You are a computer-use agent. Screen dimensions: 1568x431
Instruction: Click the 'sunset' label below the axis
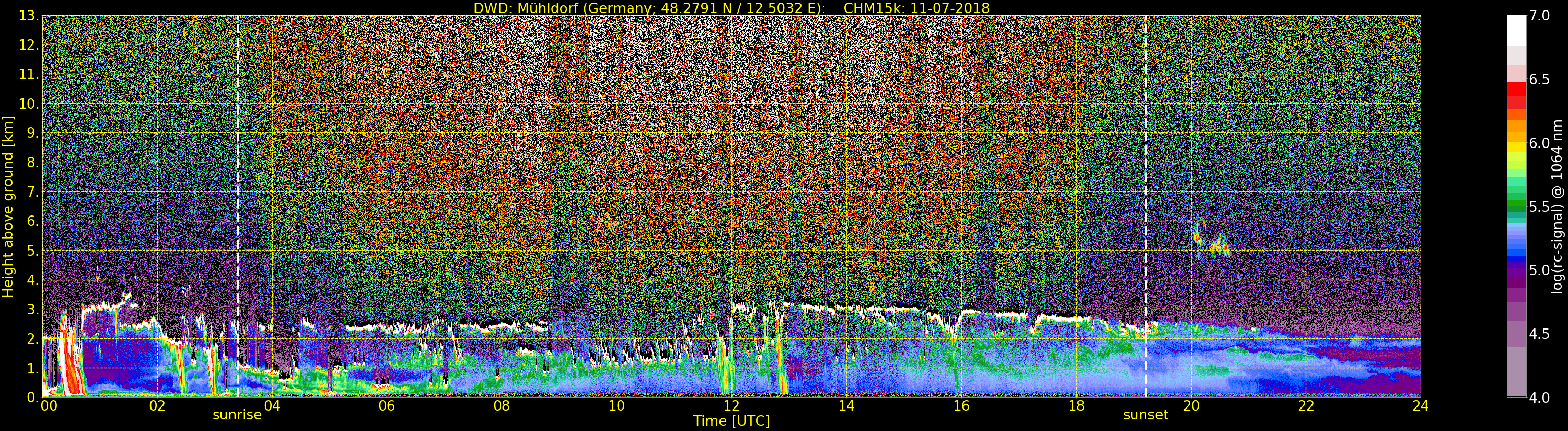tap(1146, 415)
